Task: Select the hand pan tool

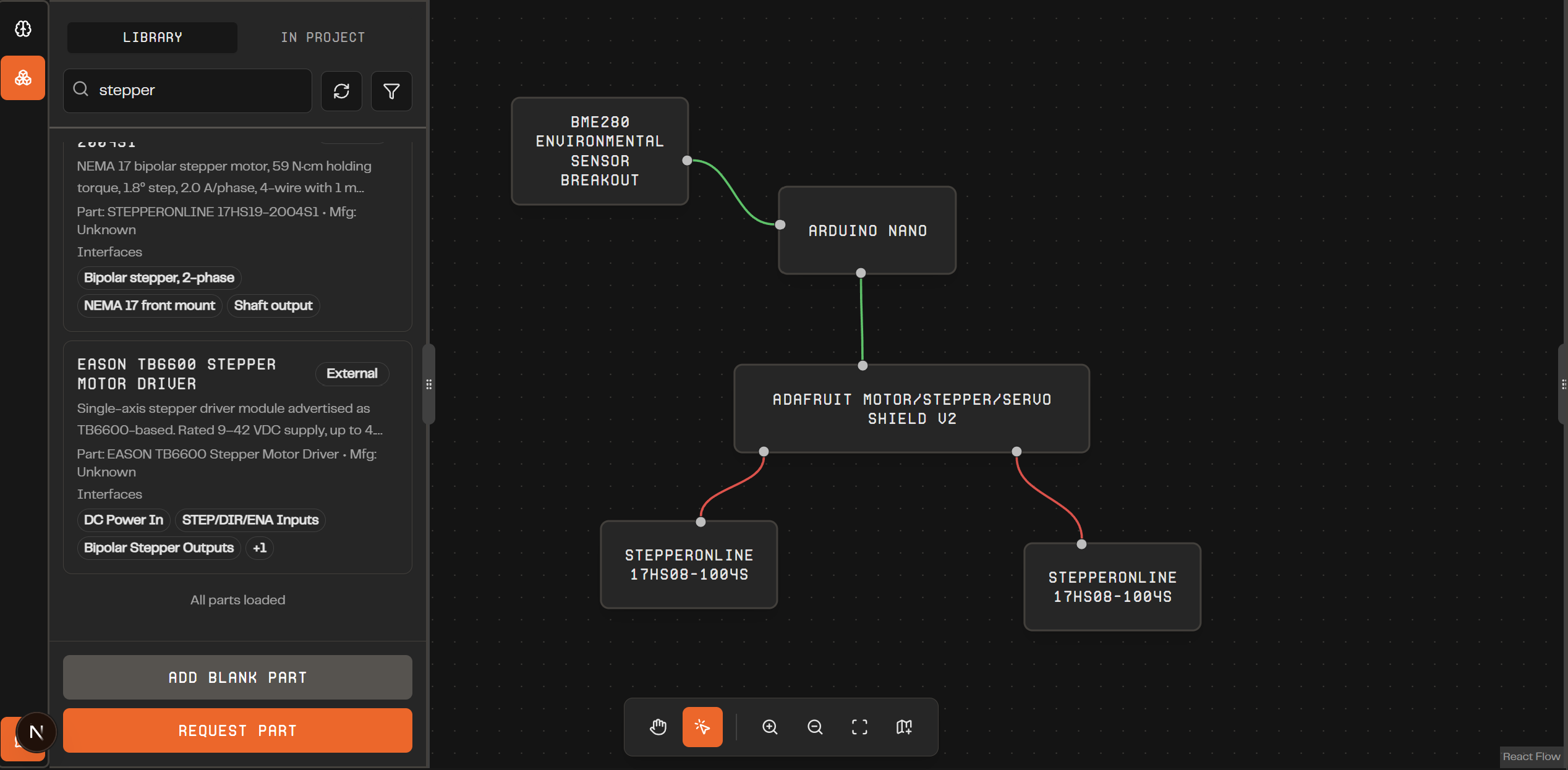Action: tap(658, 727)
